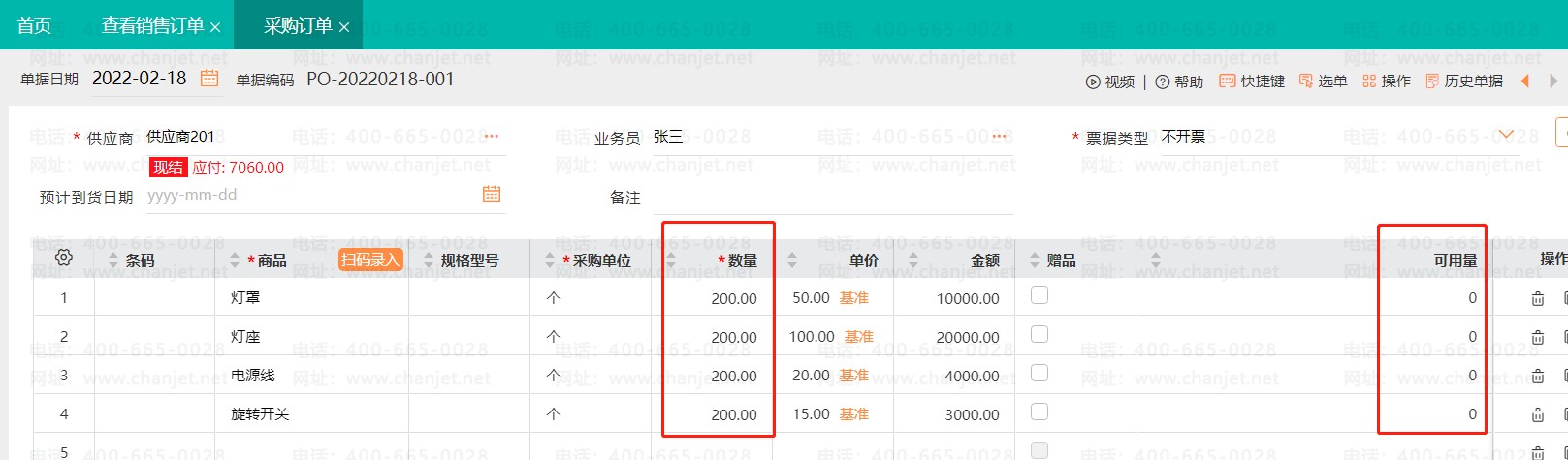Select product cell 旋转开关
The width and height of the screenshot is (1568, 460).
pyautogui.click(x=312, y=414)
